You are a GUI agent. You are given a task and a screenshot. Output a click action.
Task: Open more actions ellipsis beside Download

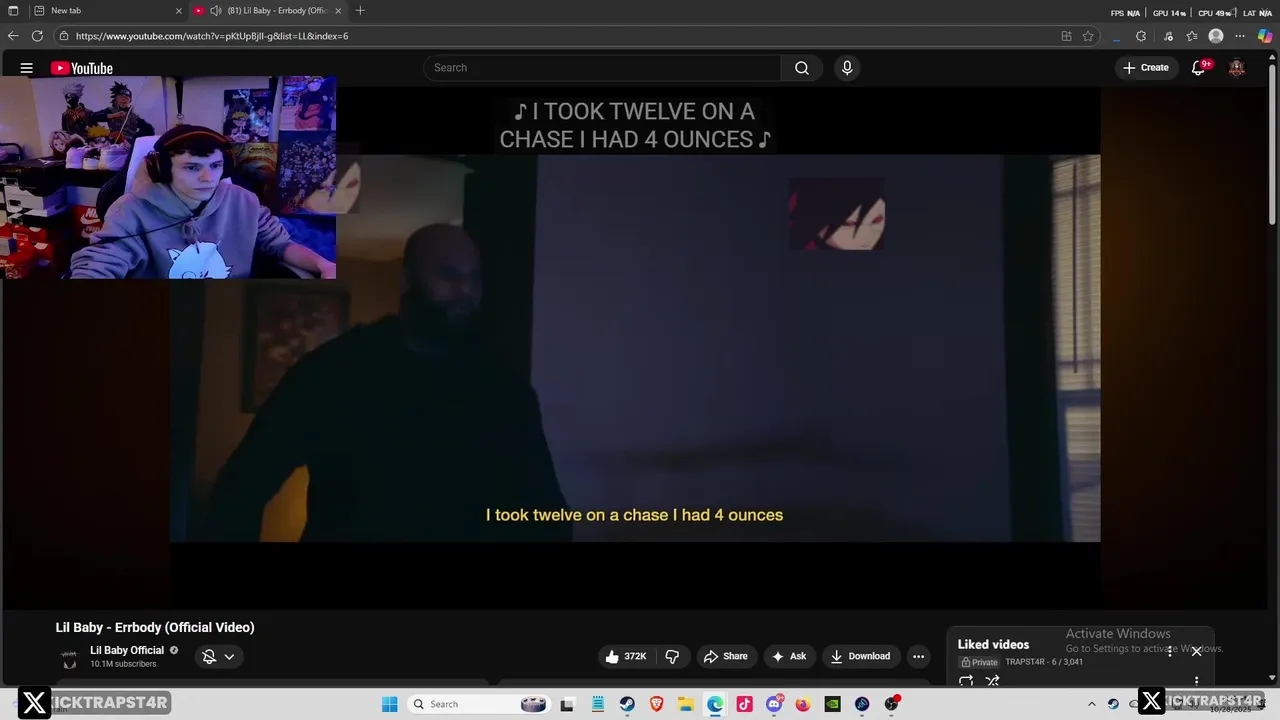coord(918,656)
